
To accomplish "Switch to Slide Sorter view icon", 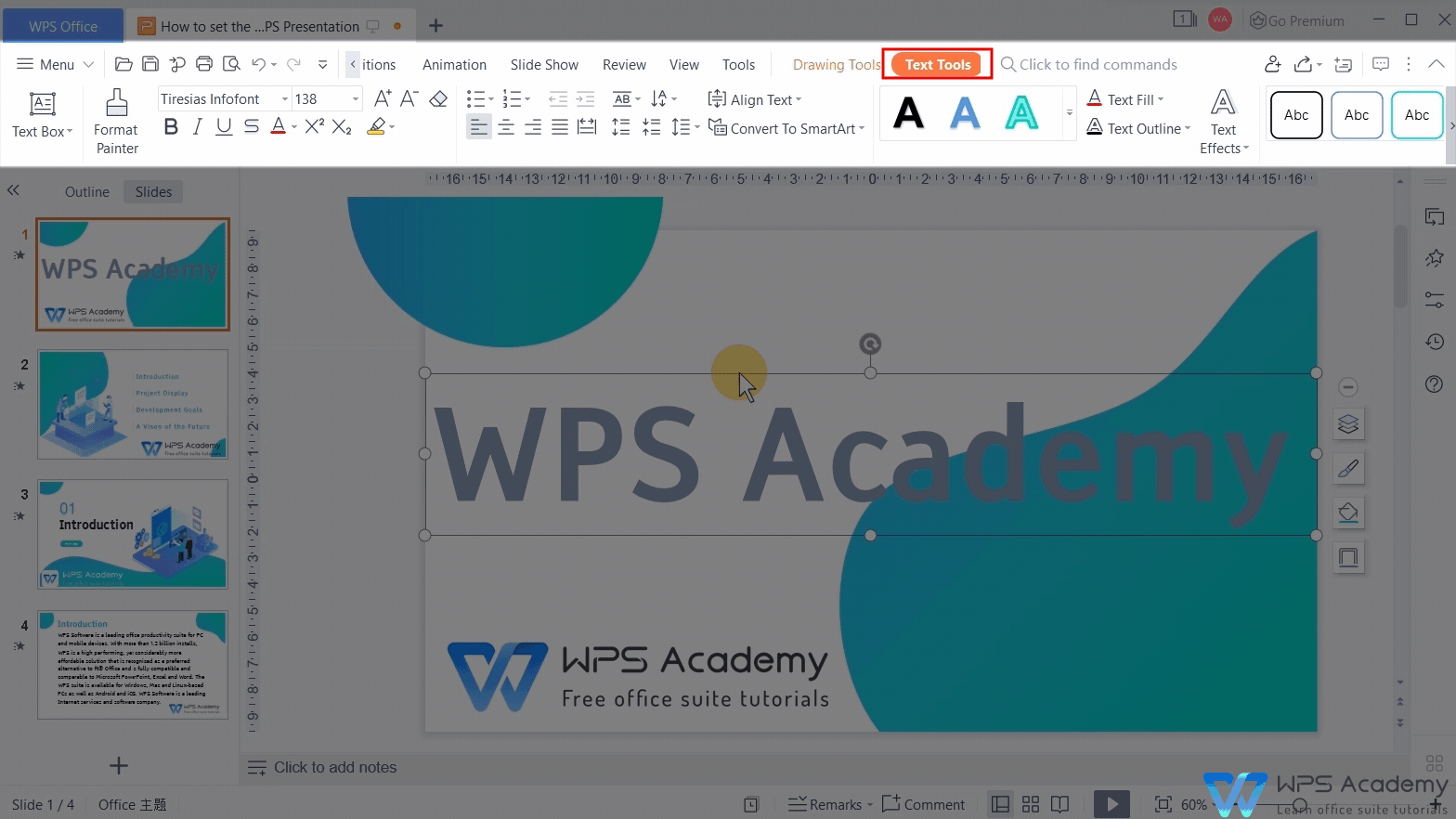I will click(1031, 804).
